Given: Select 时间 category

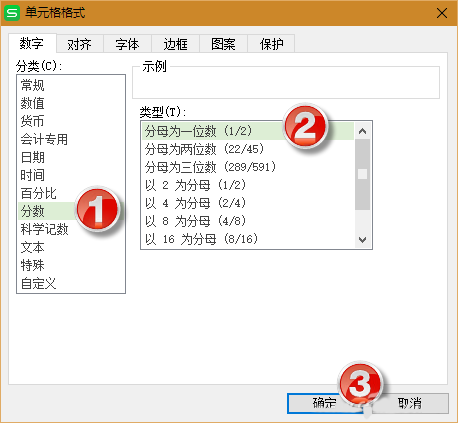Looking at the screenshot, I should pos(71,175).
